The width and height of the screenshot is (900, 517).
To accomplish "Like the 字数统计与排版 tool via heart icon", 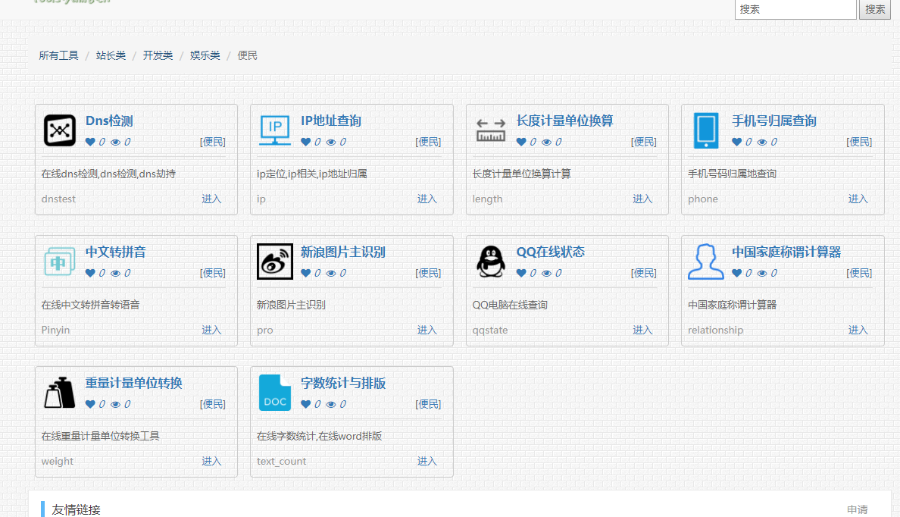I will coord(306,404).
